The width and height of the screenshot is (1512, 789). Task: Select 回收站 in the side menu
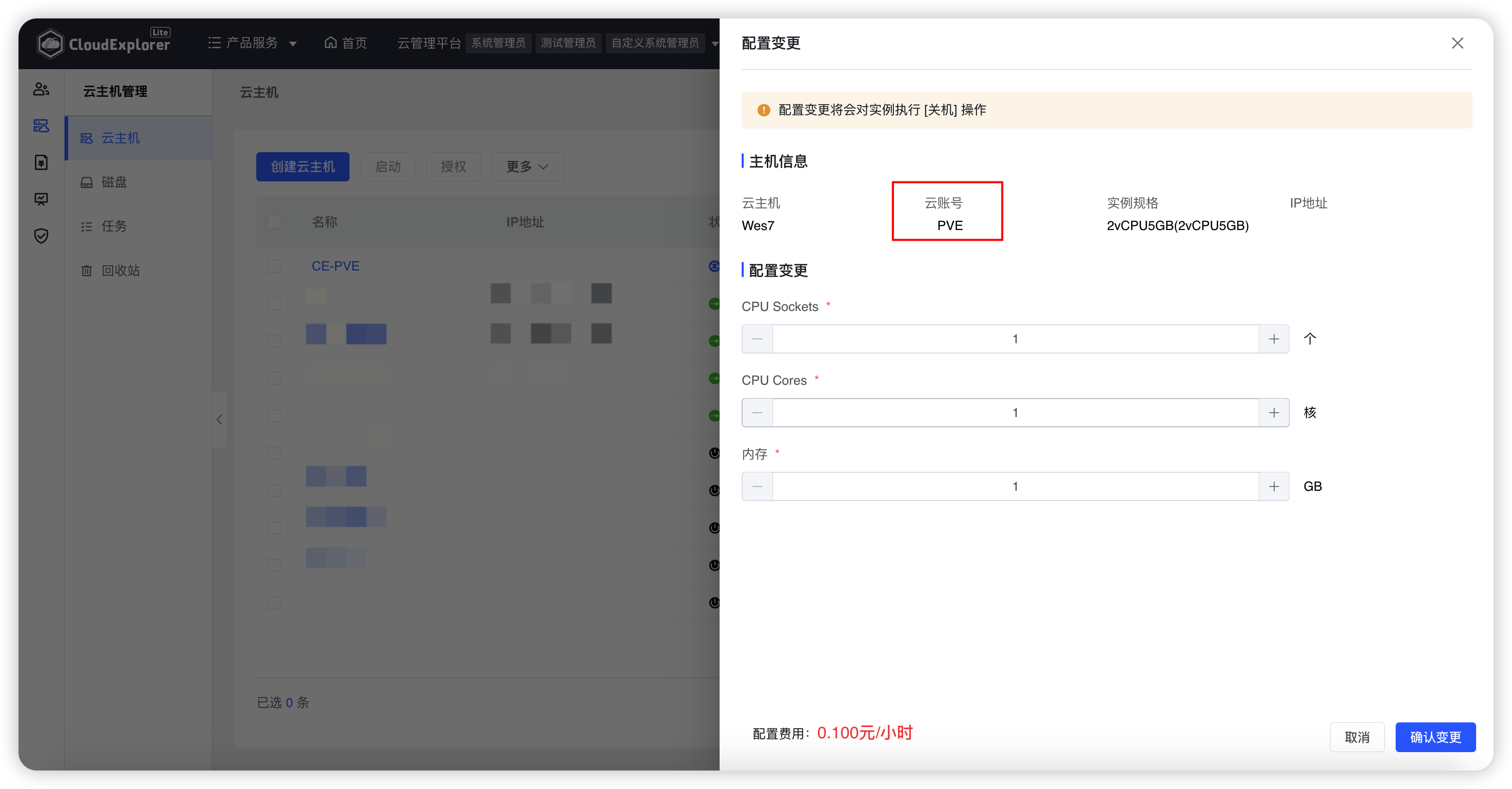(x=138, y=271)
